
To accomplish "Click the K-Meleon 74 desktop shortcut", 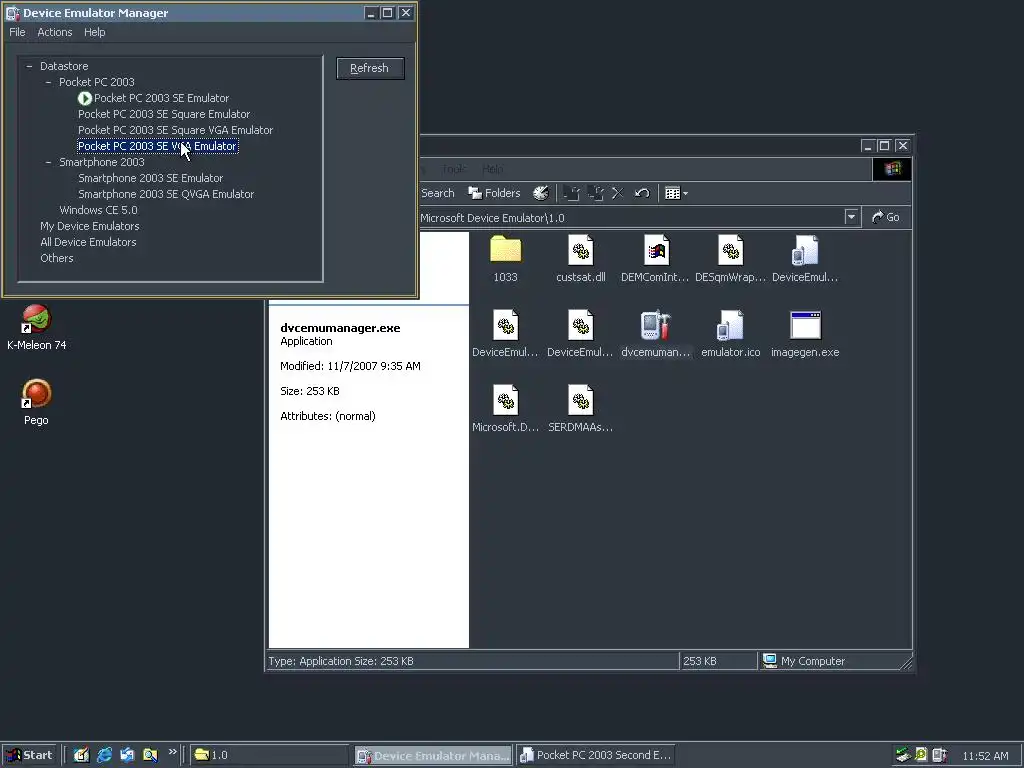I will click(x=37, y=328).
